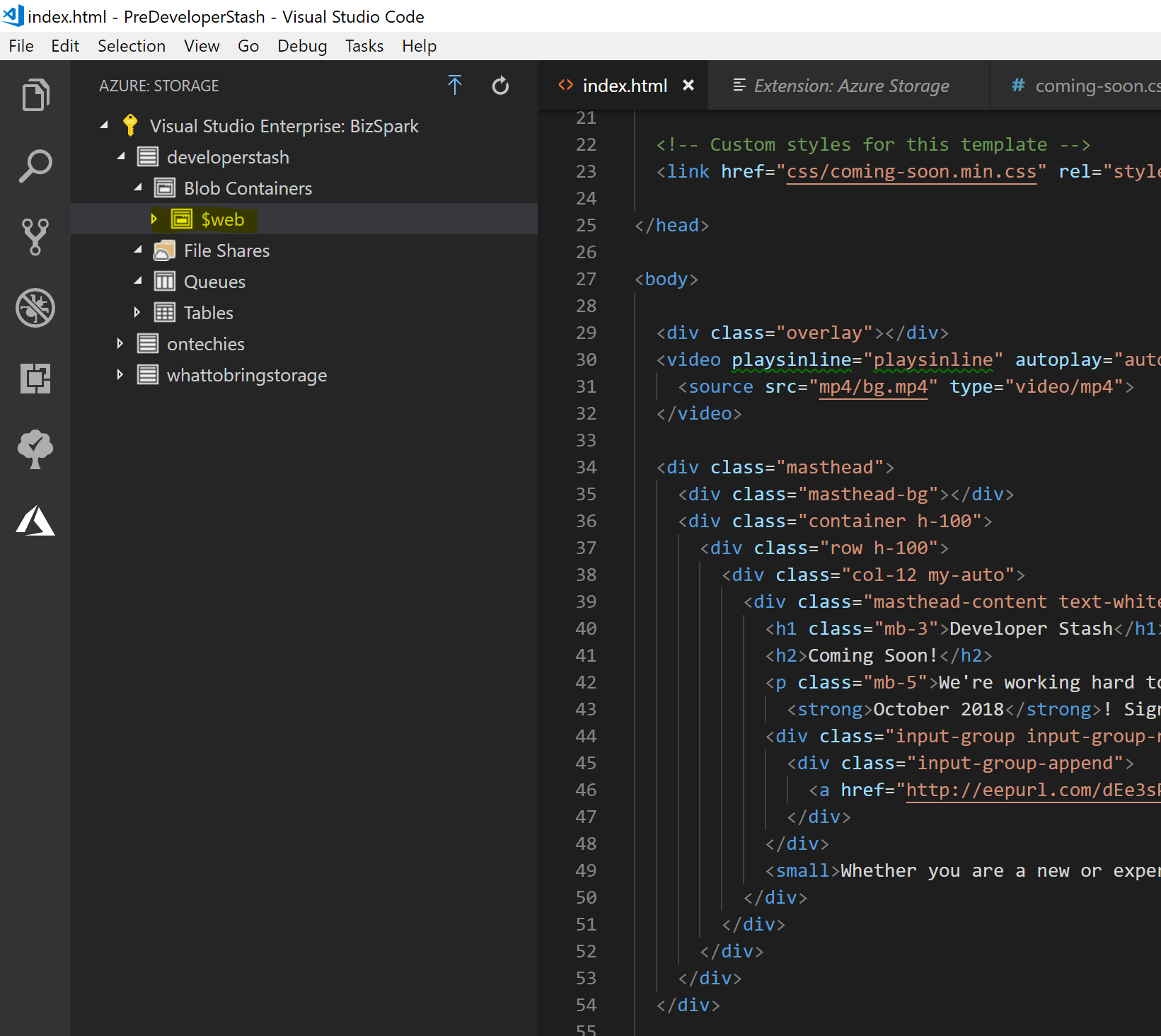This screenshot has height=1036, width=1161.
Task: Select the whattobringstorage tree item
Action: click(x=304, y=374)
